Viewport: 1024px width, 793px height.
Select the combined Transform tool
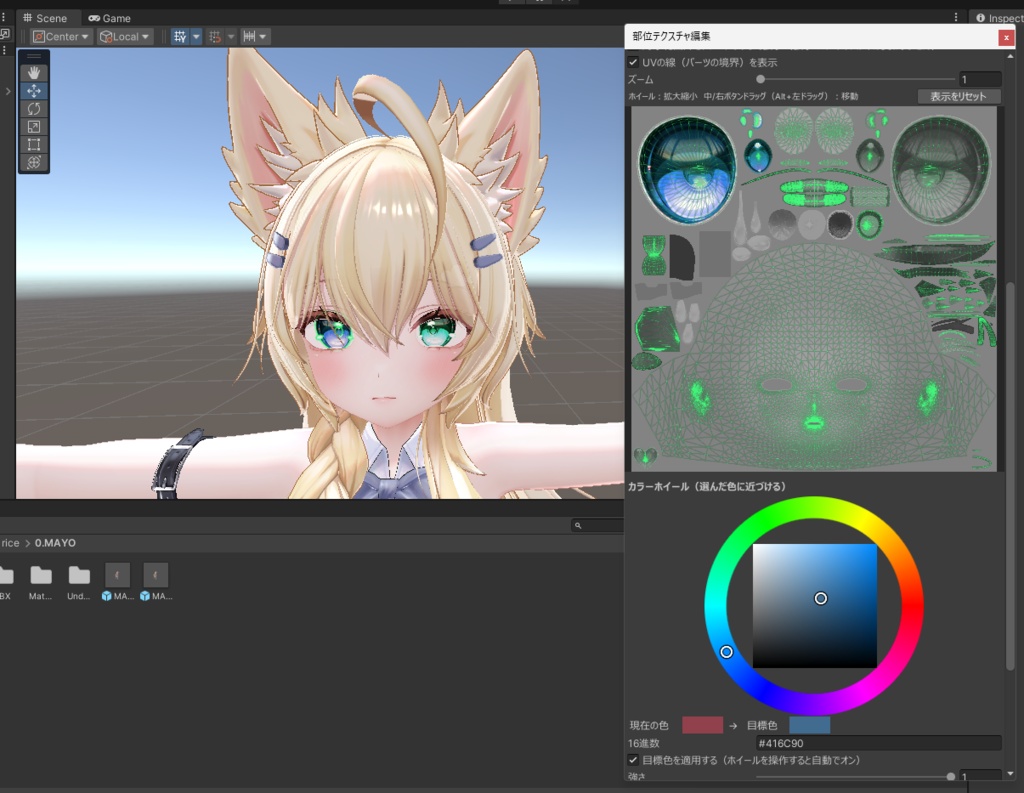34,162
